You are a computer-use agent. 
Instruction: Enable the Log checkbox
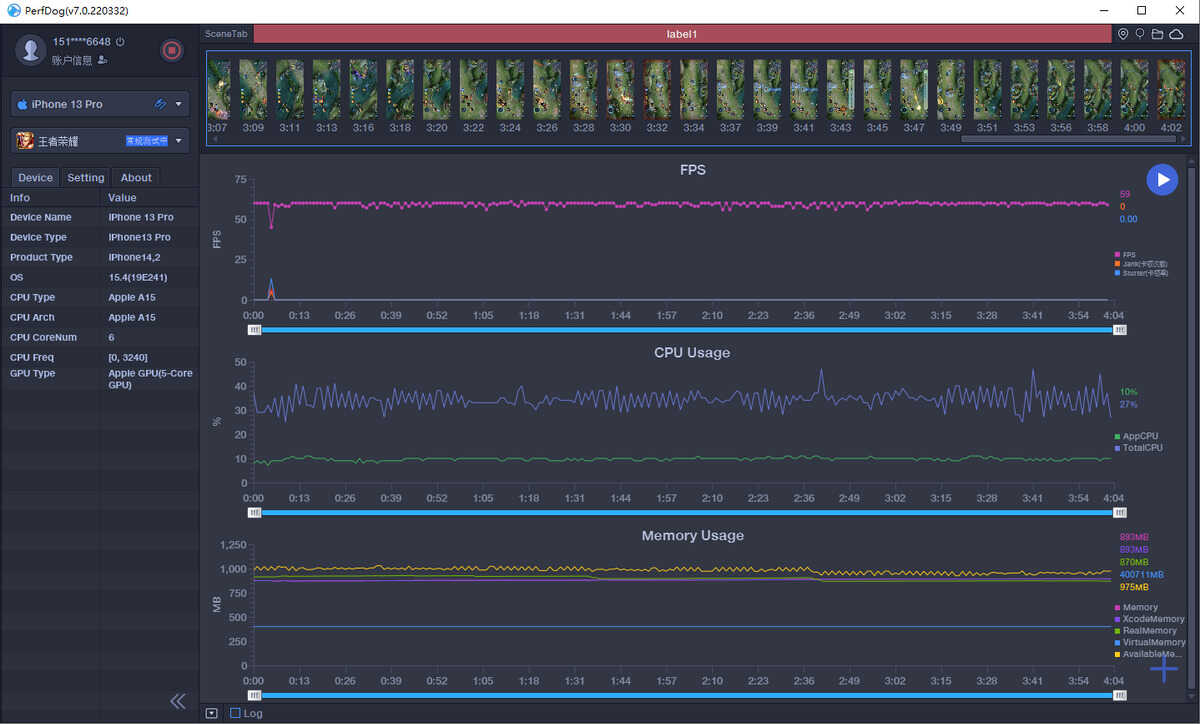point(235,713)
